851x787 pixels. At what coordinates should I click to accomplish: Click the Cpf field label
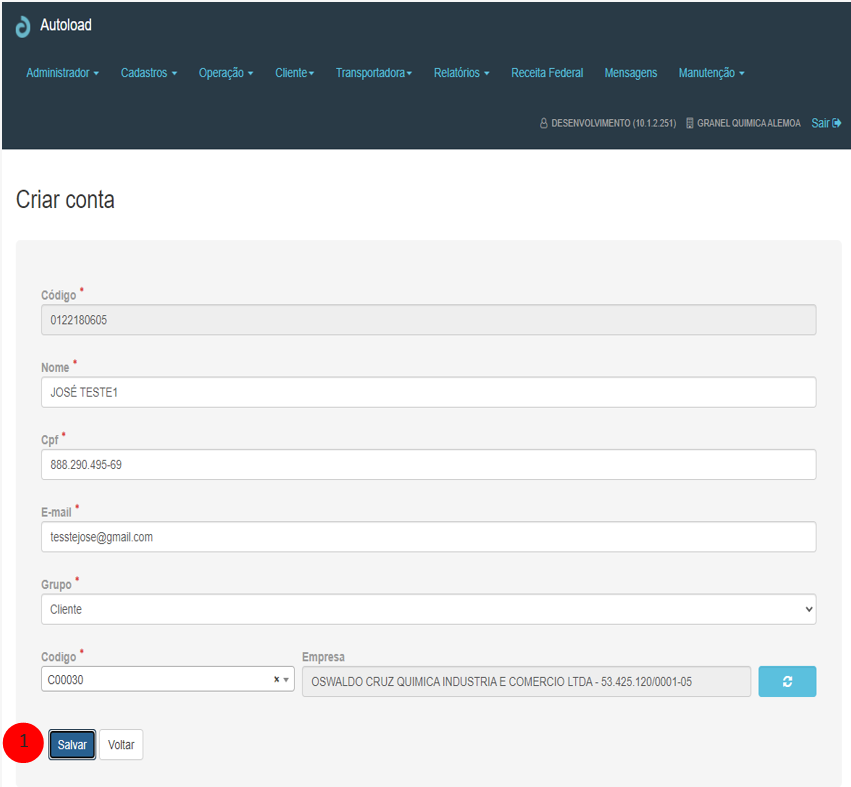50,440
